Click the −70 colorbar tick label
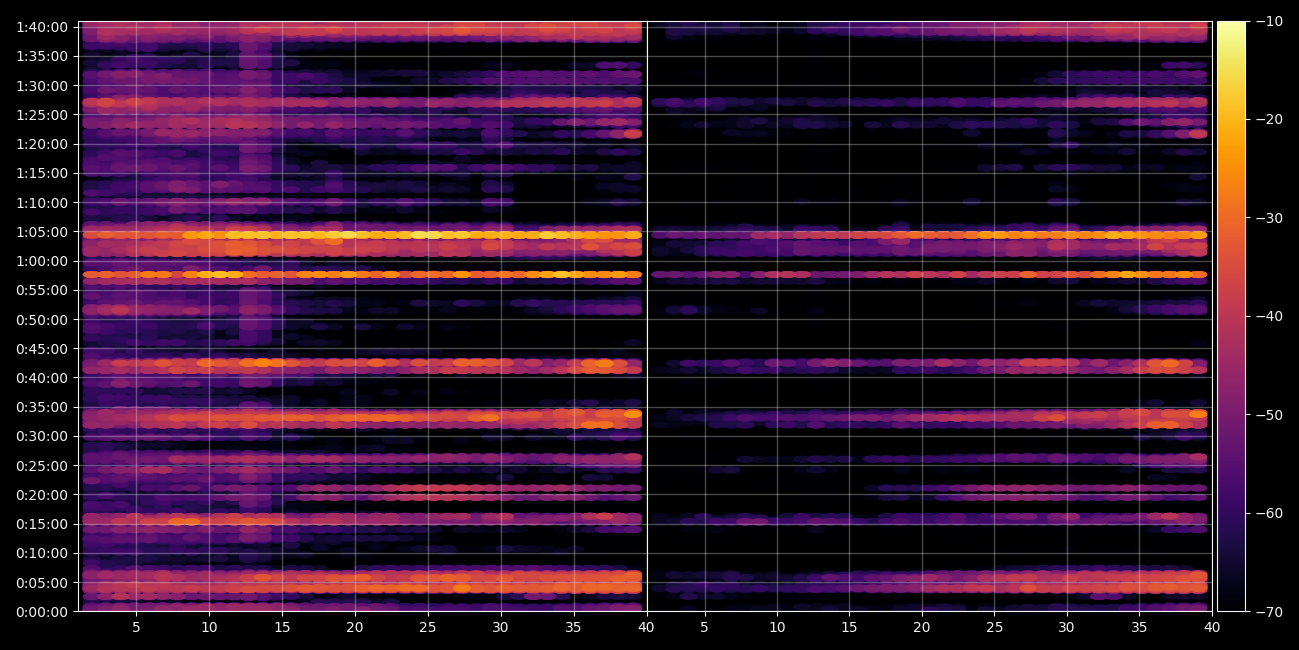1299x650 pixels. (1269, 612)
